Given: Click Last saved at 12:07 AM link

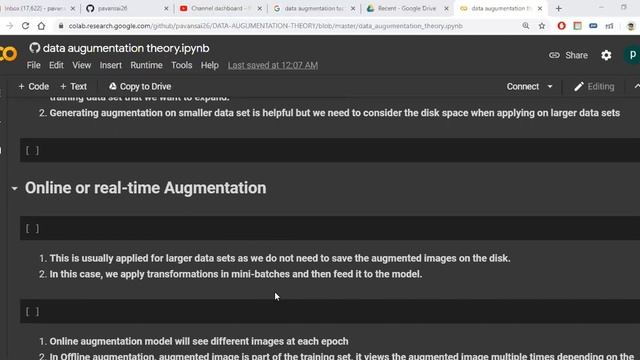Looking at the screenshot, I should 273,65.
